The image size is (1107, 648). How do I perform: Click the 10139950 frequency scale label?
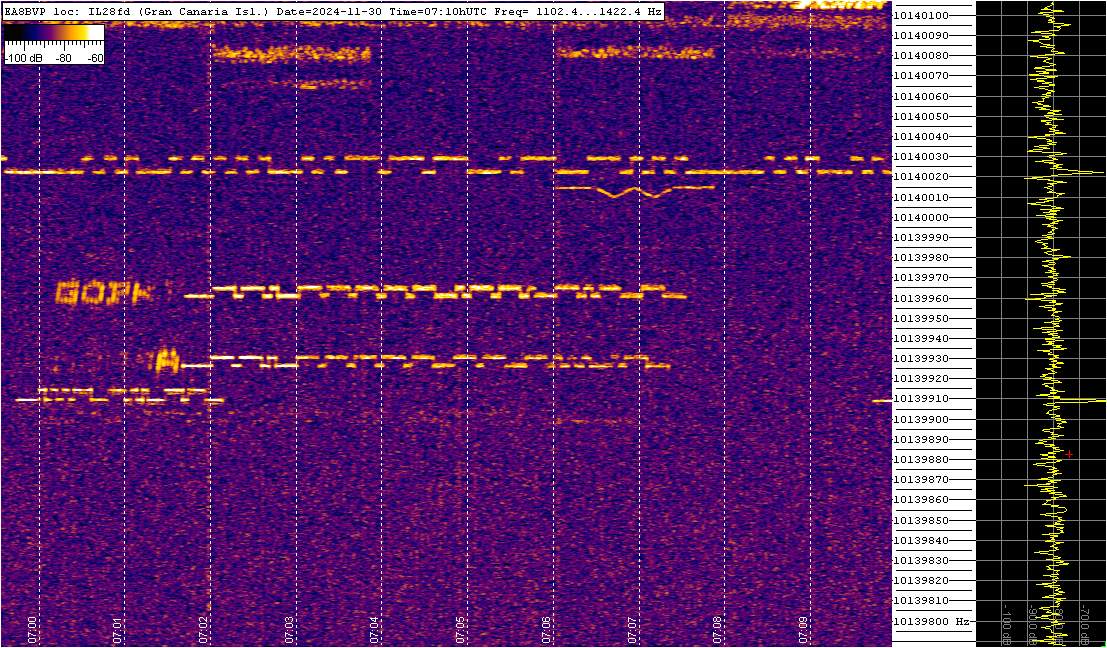tap(920, 318)
